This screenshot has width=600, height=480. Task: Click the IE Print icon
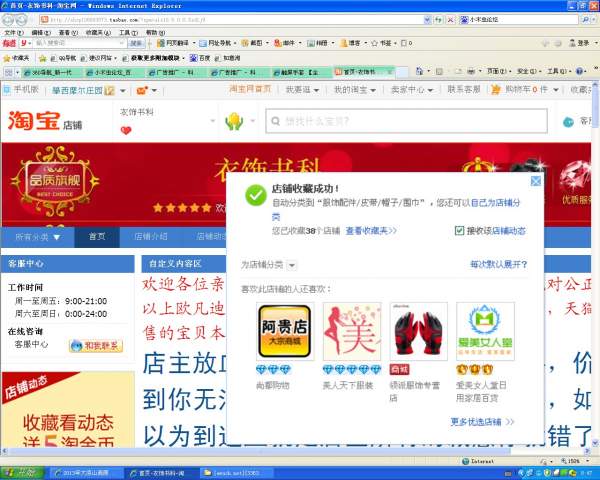(471, 71)
